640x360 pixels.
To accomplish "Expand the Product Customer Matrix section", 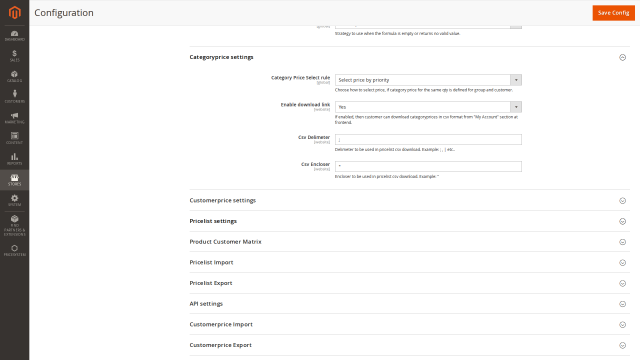I will [x=622, y=242].
